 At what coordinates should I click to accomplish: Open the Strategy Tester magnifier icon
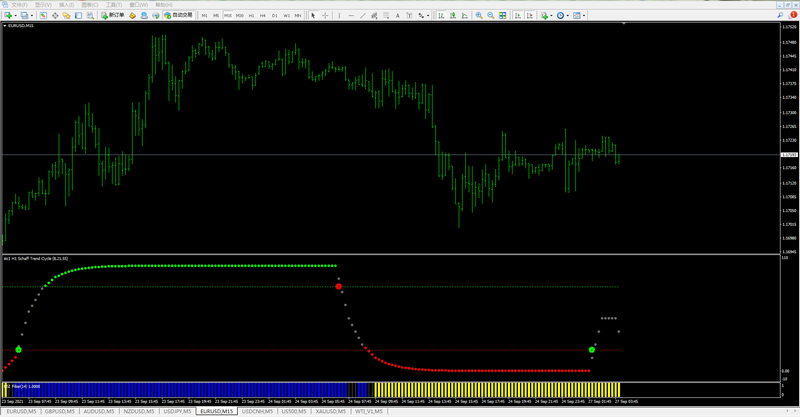pos(90,16)
